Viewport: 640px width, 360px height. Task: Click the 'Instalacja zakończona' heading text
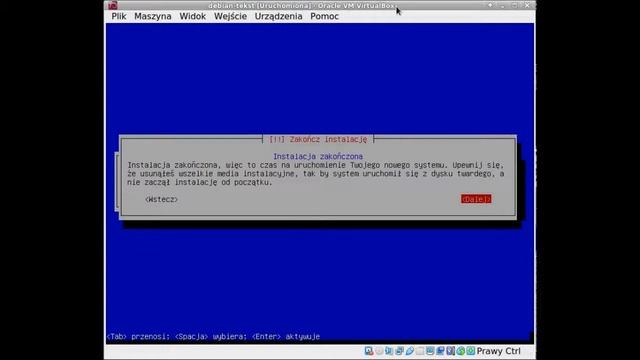point(318,156)
